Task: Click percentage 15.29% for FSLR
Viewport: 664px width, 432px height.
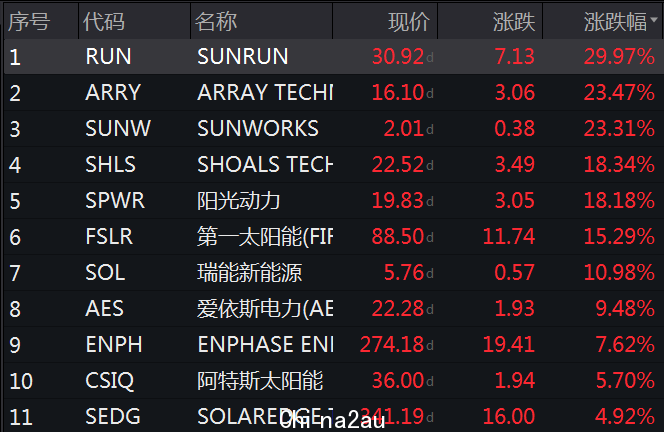Action: (x=619, y=236)
